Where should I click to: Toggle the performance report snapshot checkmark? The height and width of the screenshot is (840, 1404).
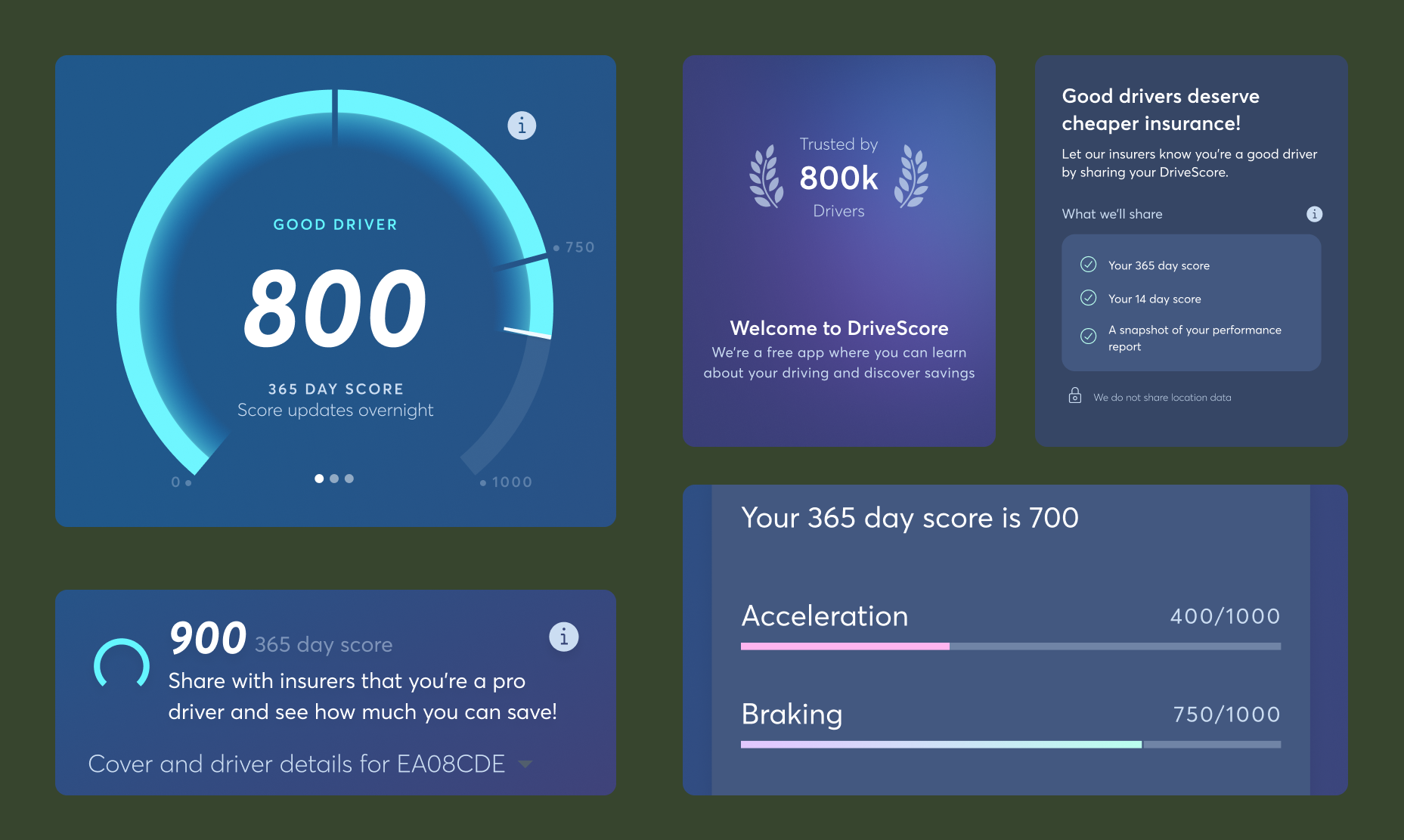1089,336
